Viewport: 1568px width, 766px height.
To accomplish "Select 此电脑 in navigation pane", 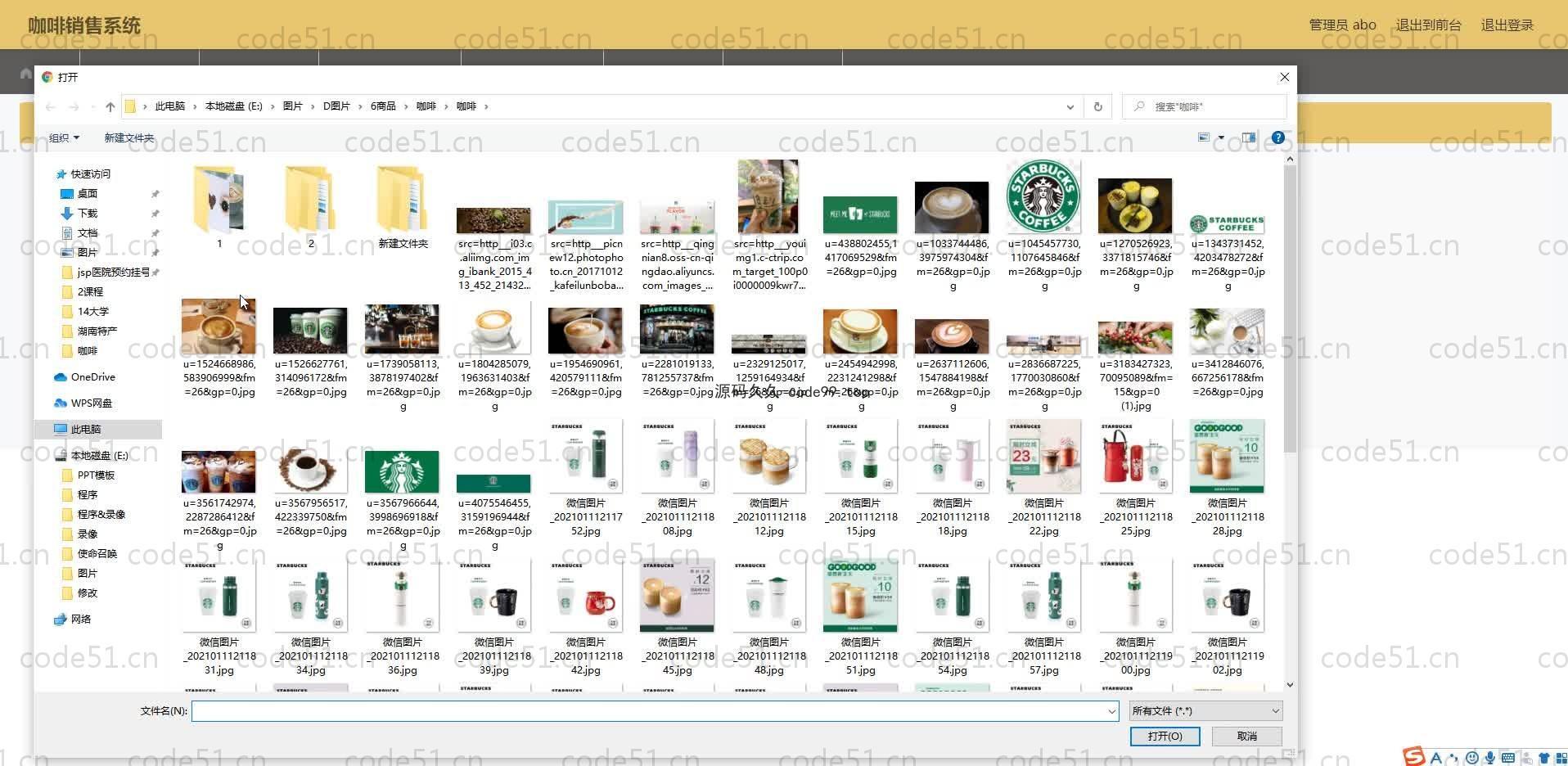I will 85,430.
